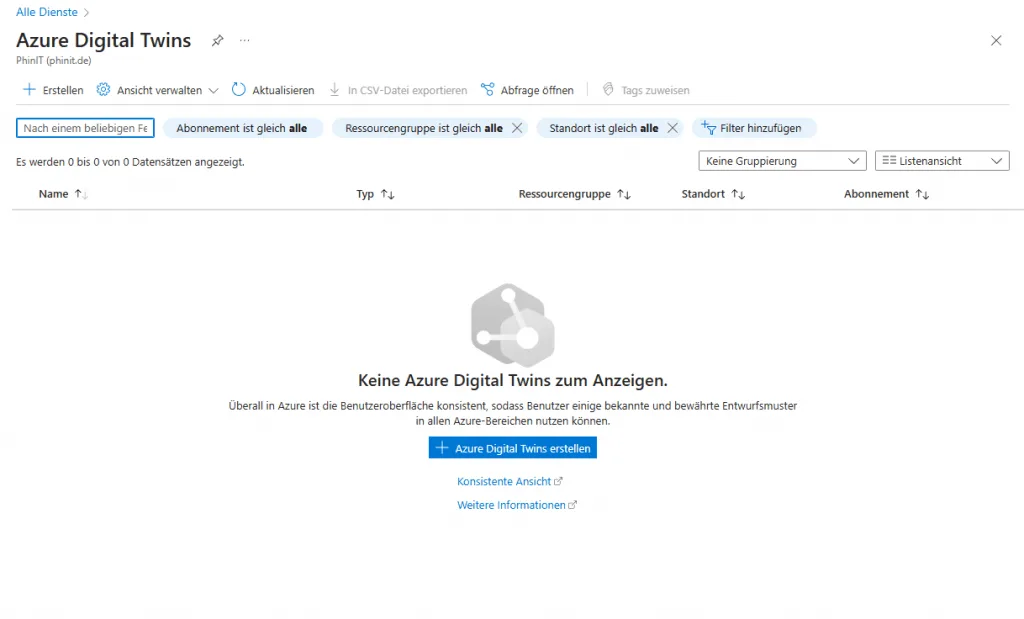Viewport: 1024px width, 619px height.
Task: Click Azure Digital Twins erstellen button
Action: (x=512, y=449)
